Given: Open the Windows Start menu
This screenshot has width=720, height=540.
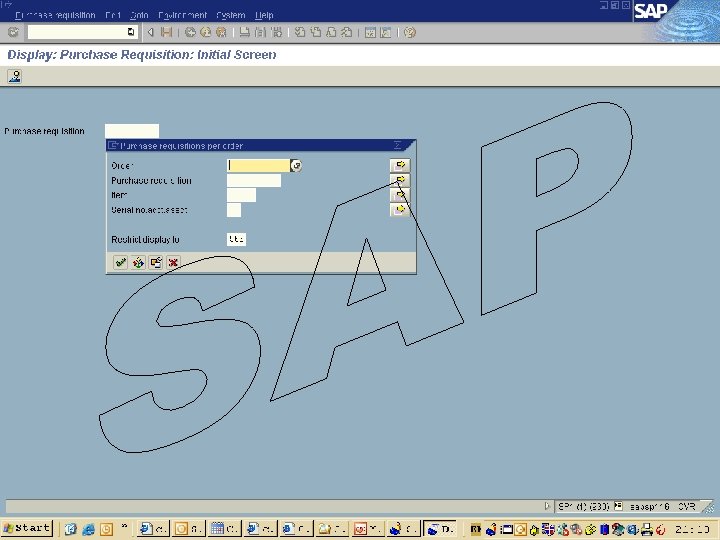Looking at the screenshot, I should 28,529.
